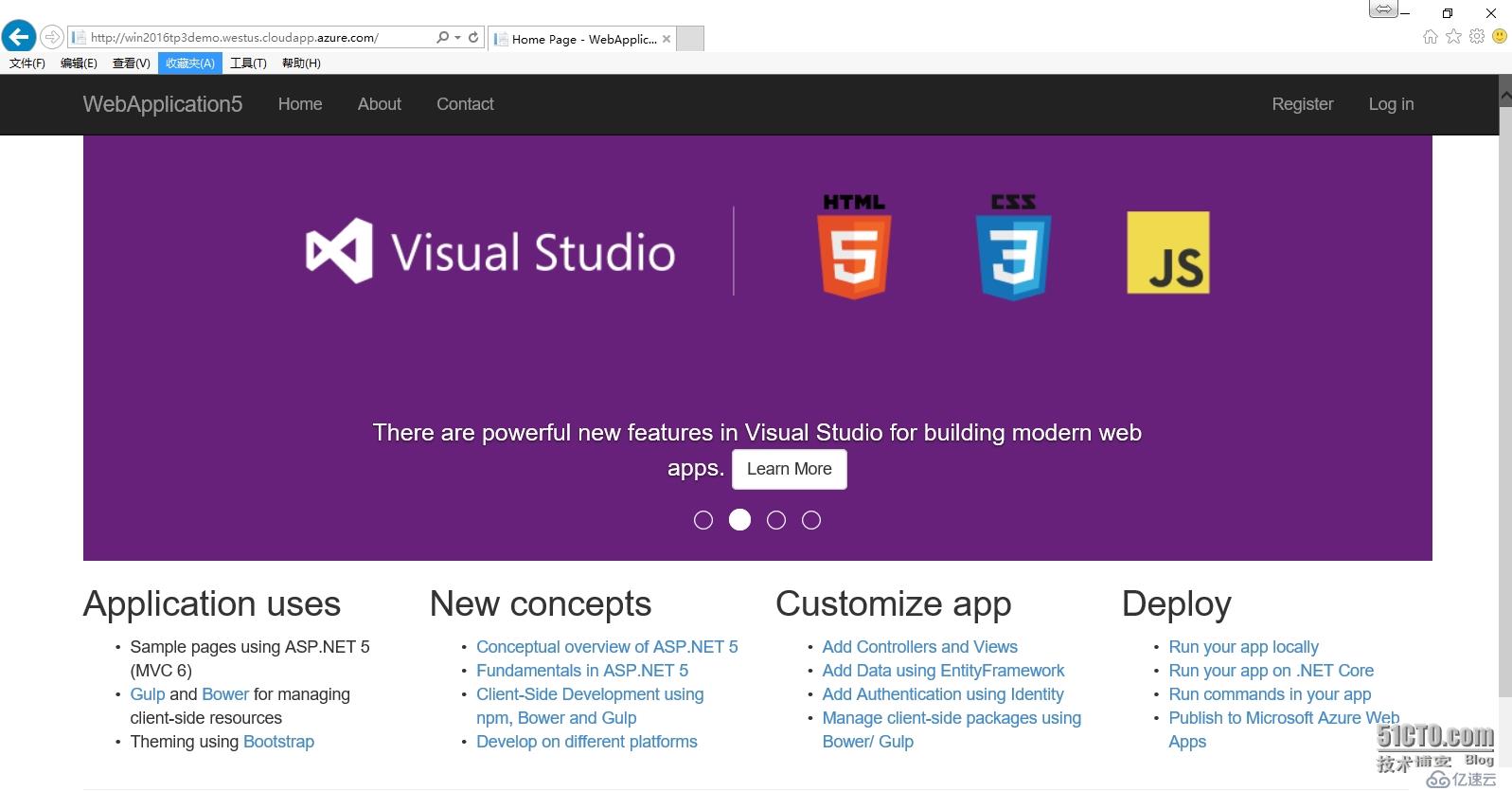Click the New concepts heading
Image resolution: width=1512 pixels, height=791 pixels.
[541, 604]
